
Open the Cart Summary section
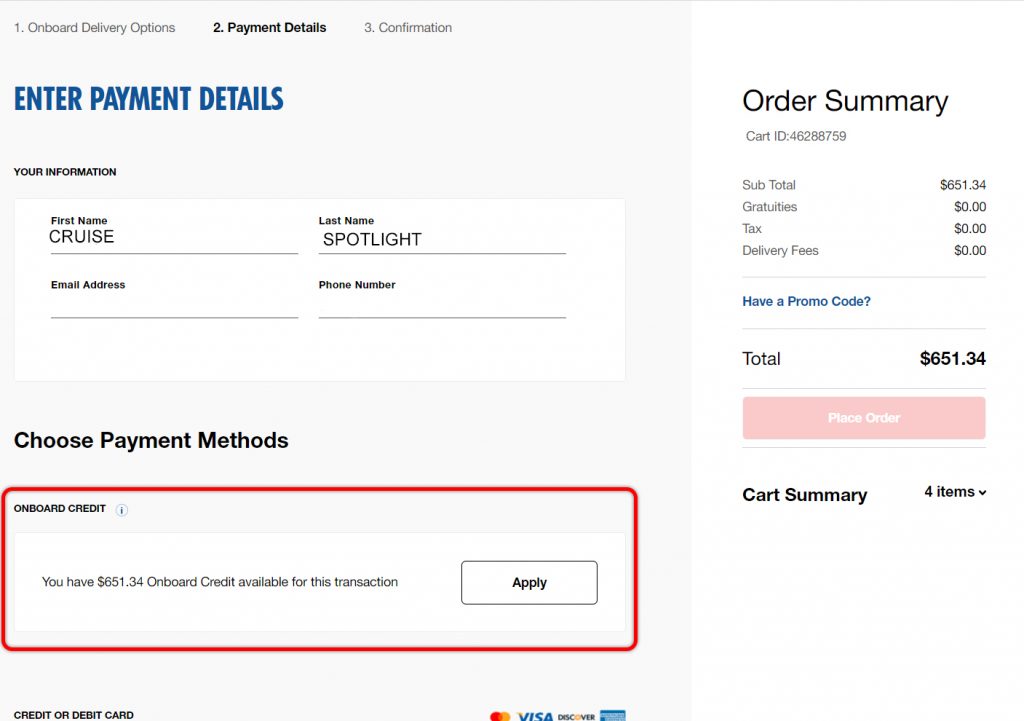[805, 494]
